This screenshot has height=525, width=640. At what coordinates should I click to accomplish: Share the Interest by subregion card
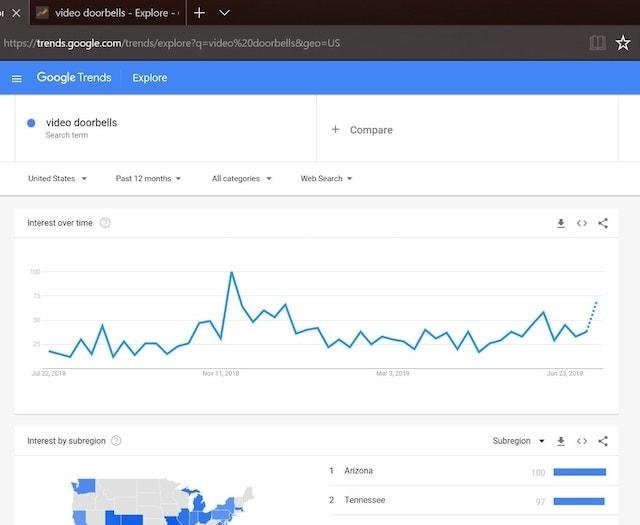pos(603,441)
